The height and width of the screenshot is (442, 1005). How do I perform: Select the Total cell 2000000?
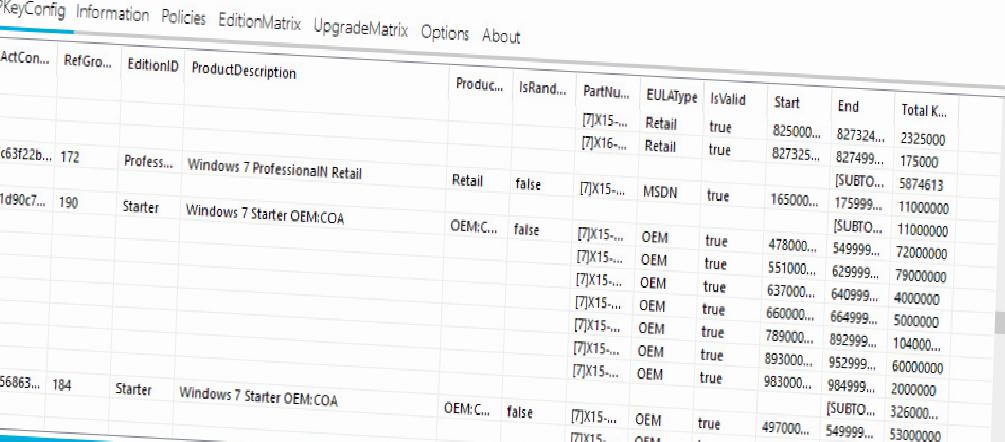(913, 391)
